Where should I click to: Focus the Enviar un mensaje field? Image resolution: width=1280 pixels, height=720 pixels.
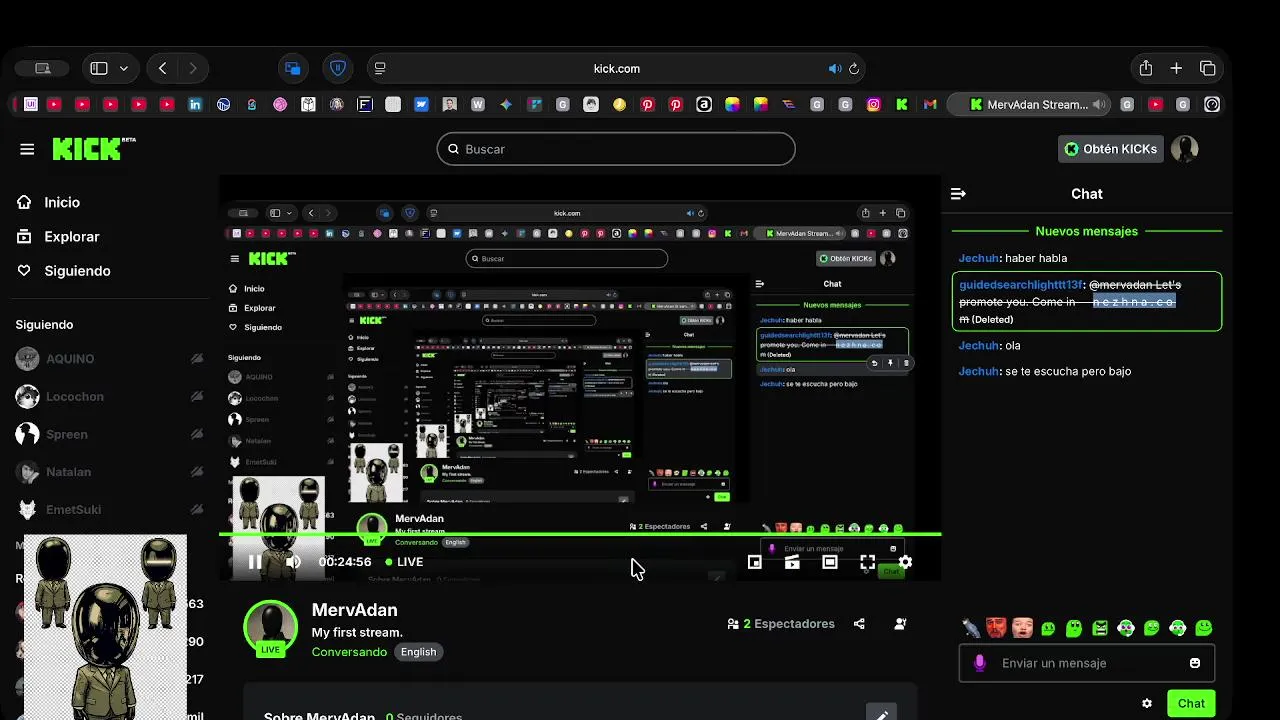[1087, 663]
